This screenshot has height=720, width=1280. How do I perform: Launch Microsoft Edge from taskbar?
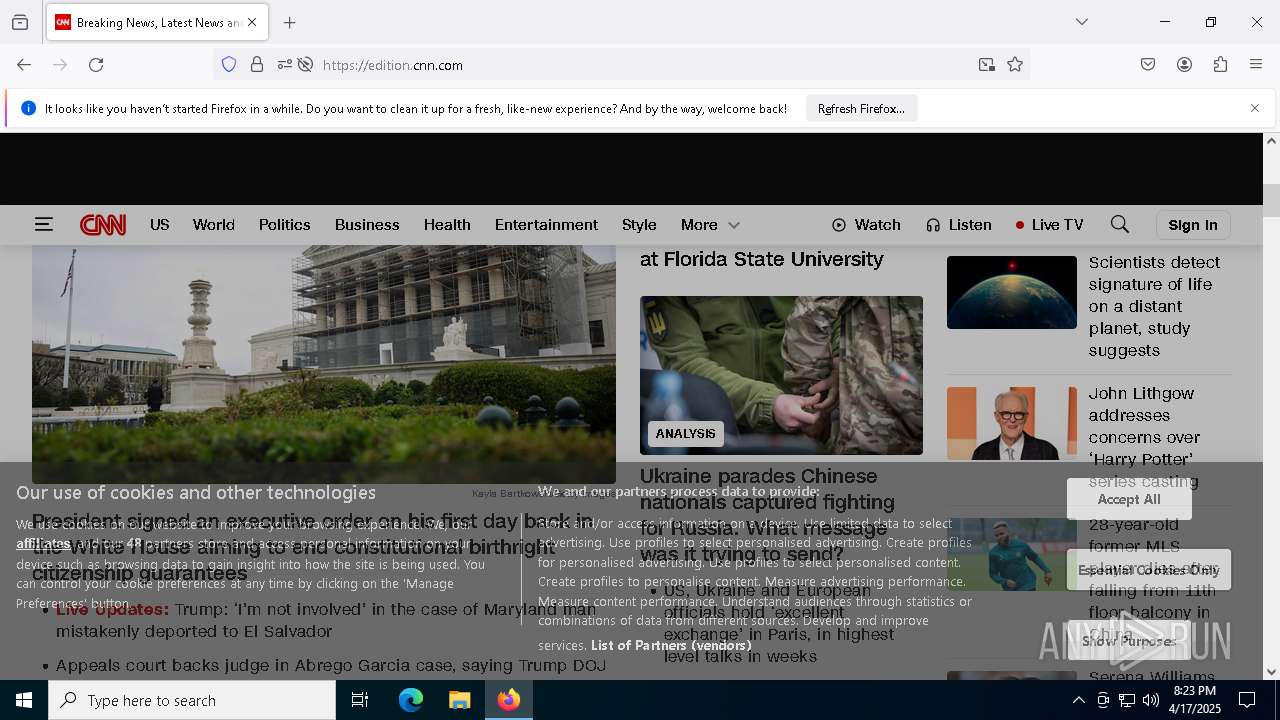click(x=411, y=700)
